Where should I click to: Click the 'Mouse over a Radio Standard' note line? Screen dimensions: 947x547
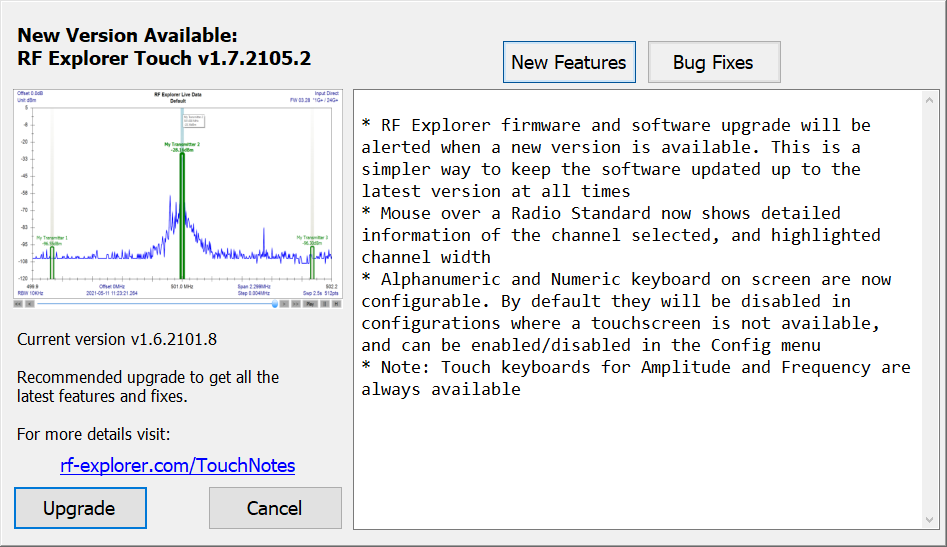601,213
